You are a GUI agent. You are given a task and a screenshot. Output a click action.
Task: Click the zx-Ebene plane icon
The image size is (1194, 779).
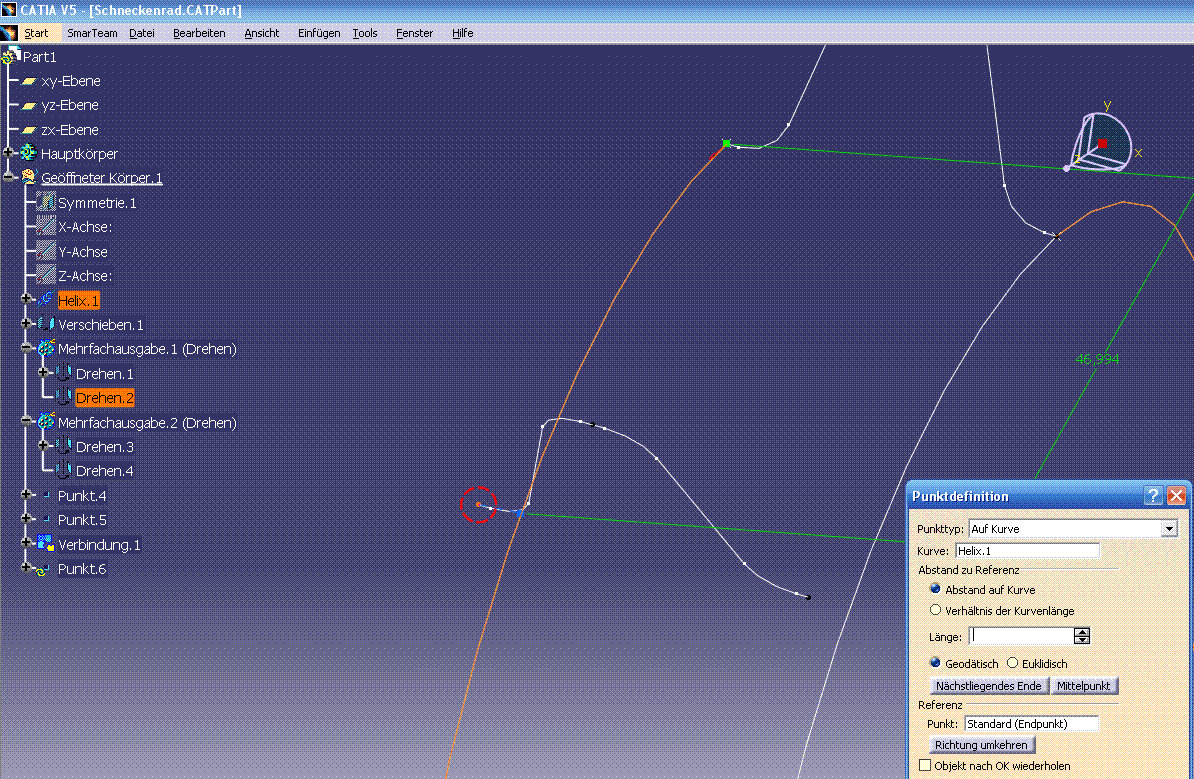29,129
